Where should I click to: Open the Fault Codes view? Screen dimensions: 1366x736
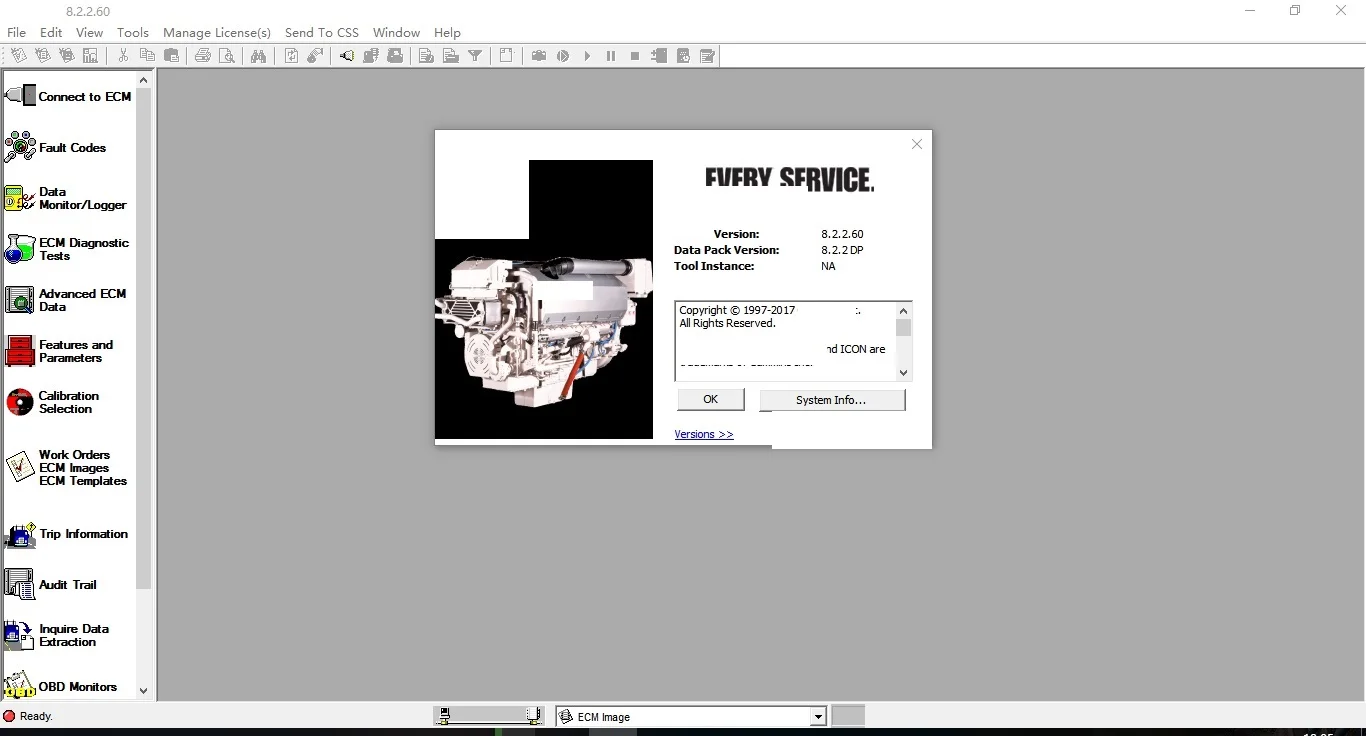pyautogui.click(x=56, y=148)
